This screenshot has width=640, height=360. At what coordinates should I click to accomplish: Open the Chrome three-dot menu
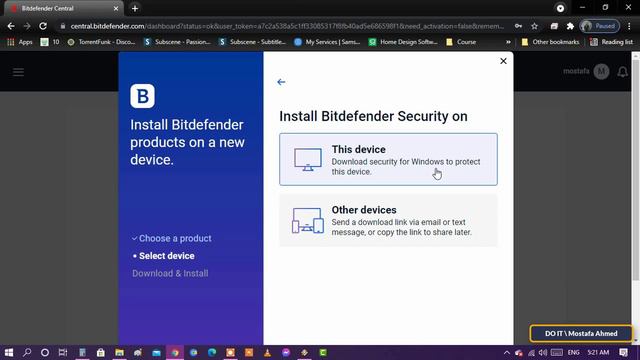[x=629, y=26]
